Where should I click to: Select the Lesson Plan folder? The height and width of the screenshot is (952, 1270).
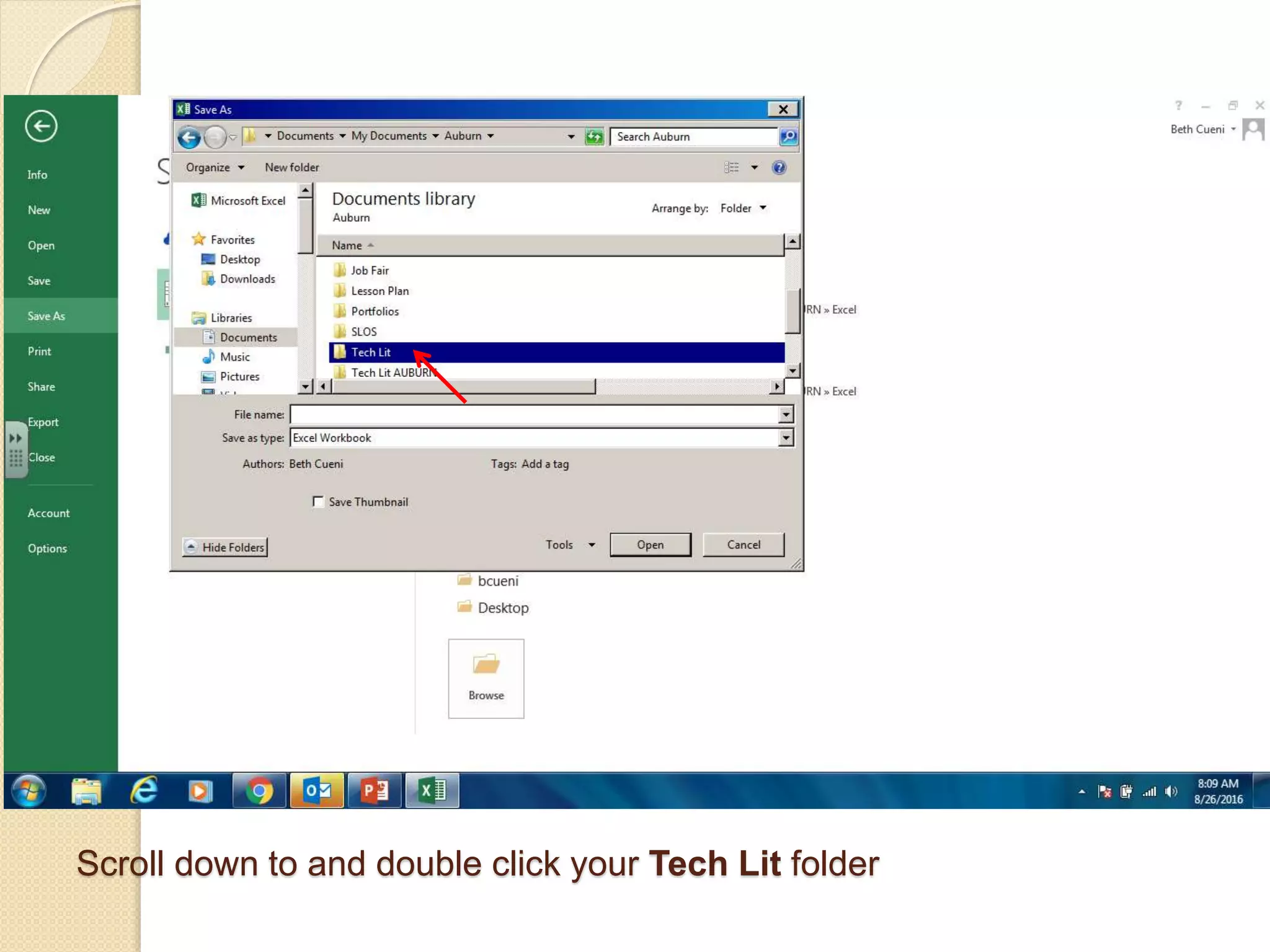coord(371,291)
